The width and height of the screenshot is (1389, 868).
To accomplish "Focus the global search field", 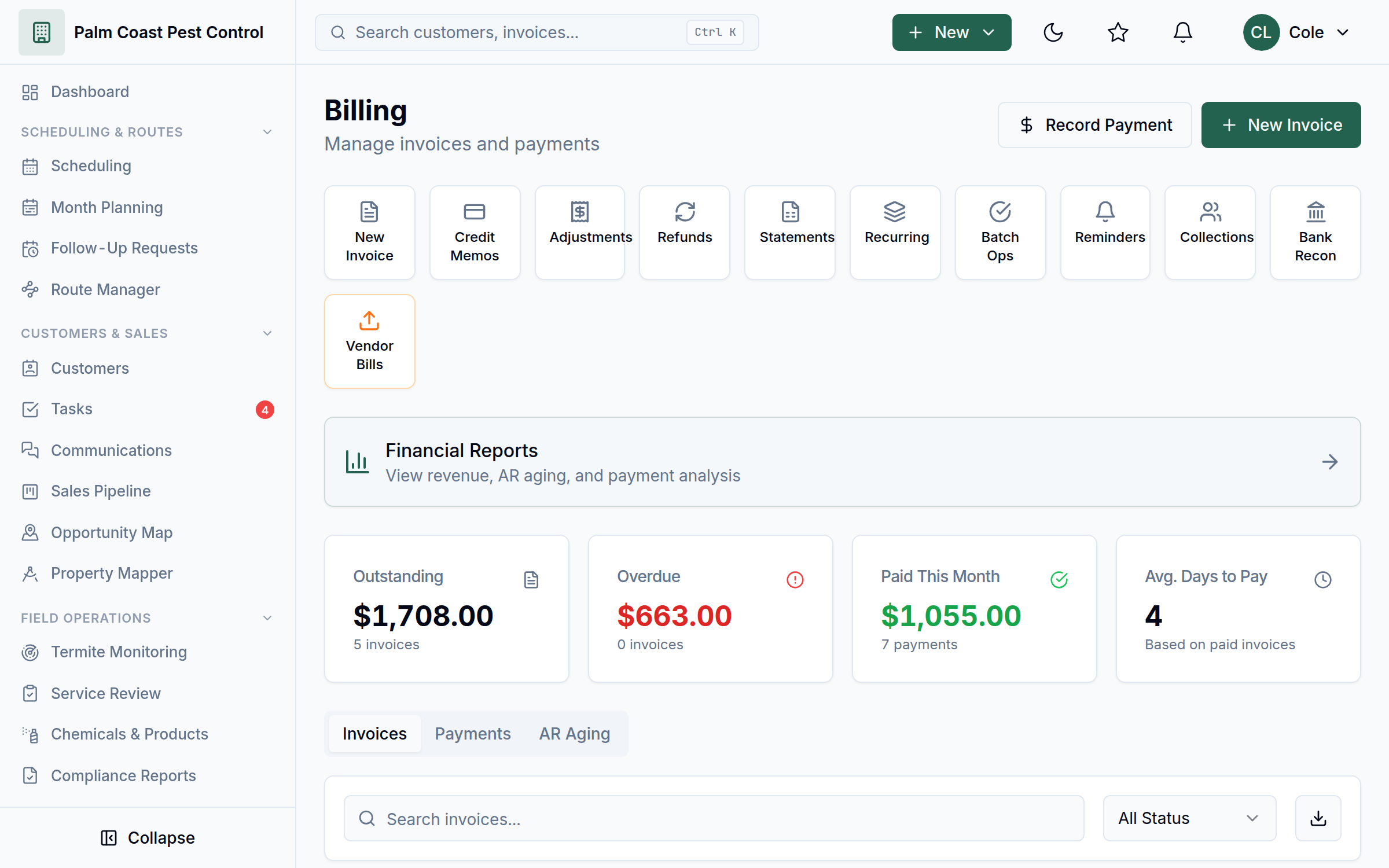I will pyautogui.click(x=537, y=32).
